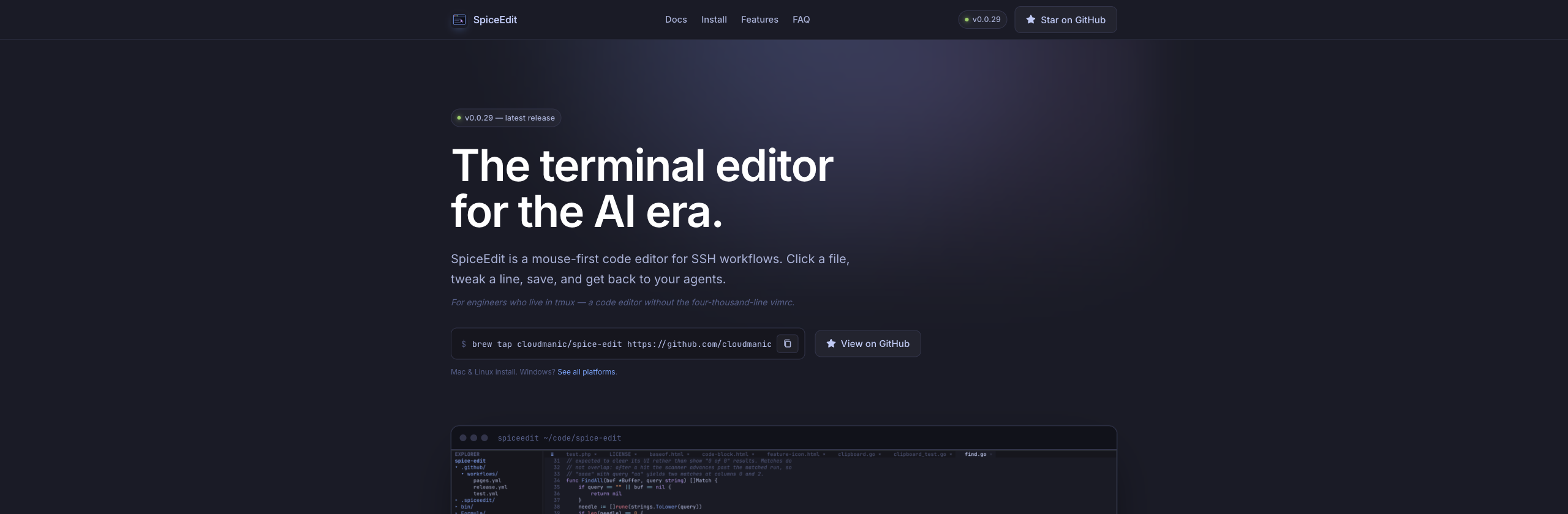This screenshot has height=514, width=1568.
Task: Click the EXPLORER panel heading
Action: (467, 454)
